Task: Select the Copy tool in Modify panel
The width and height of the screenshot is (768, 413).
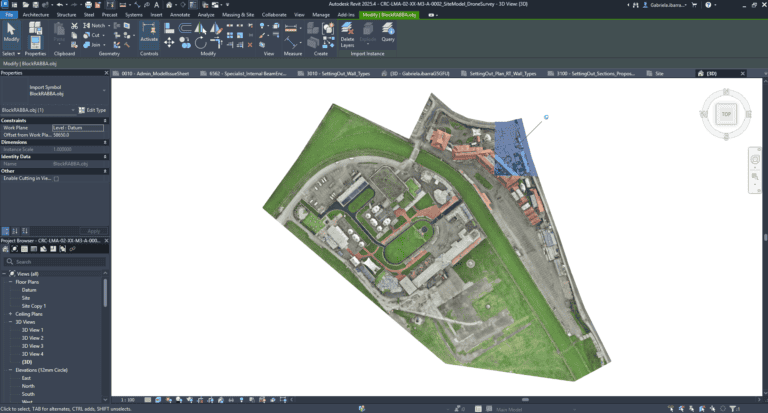Action: tap(185, 43)
